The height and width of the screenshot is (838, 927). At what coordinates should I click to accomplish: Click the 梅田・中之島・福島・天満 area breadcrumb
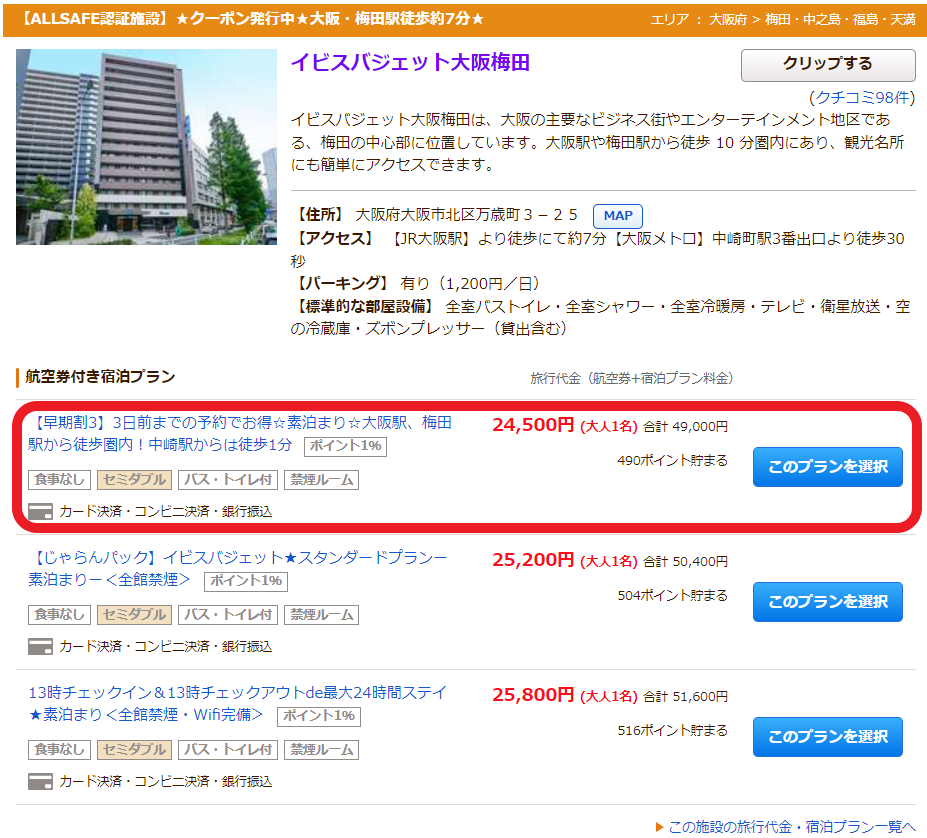click(840, 20)
